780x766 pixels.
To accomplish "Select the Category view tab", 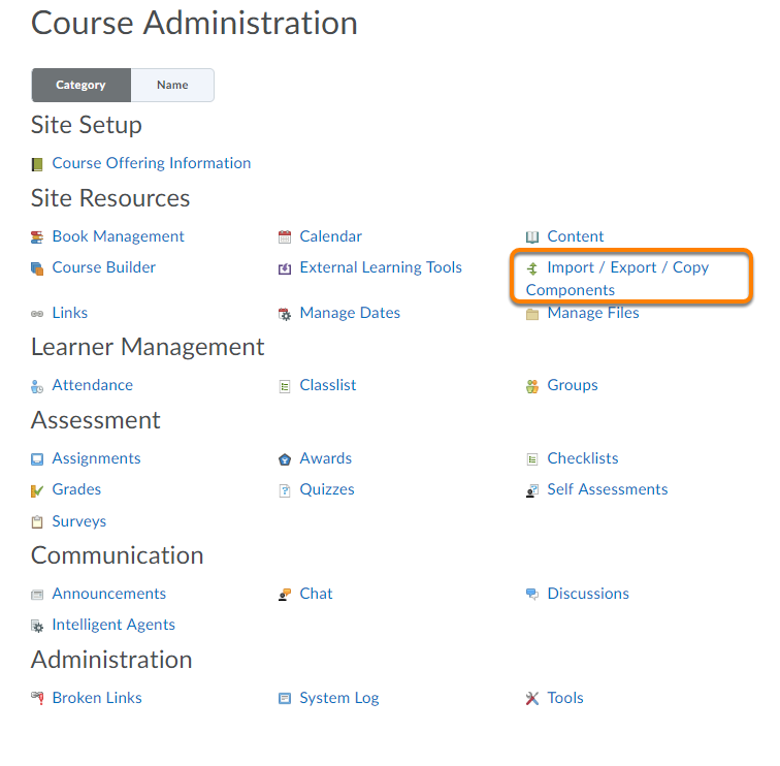I will [x=81, y=85].
